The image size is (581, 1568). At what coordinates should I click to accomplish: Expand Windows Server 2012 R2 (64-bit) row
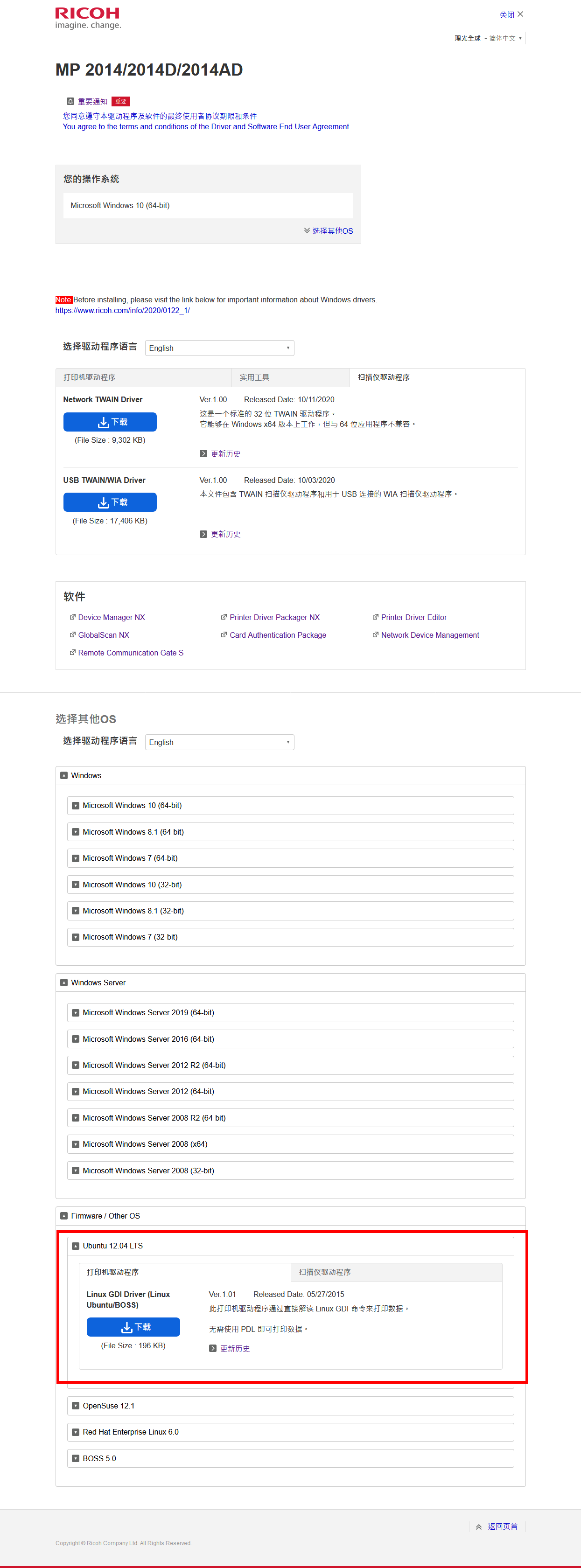[290, 1065]
